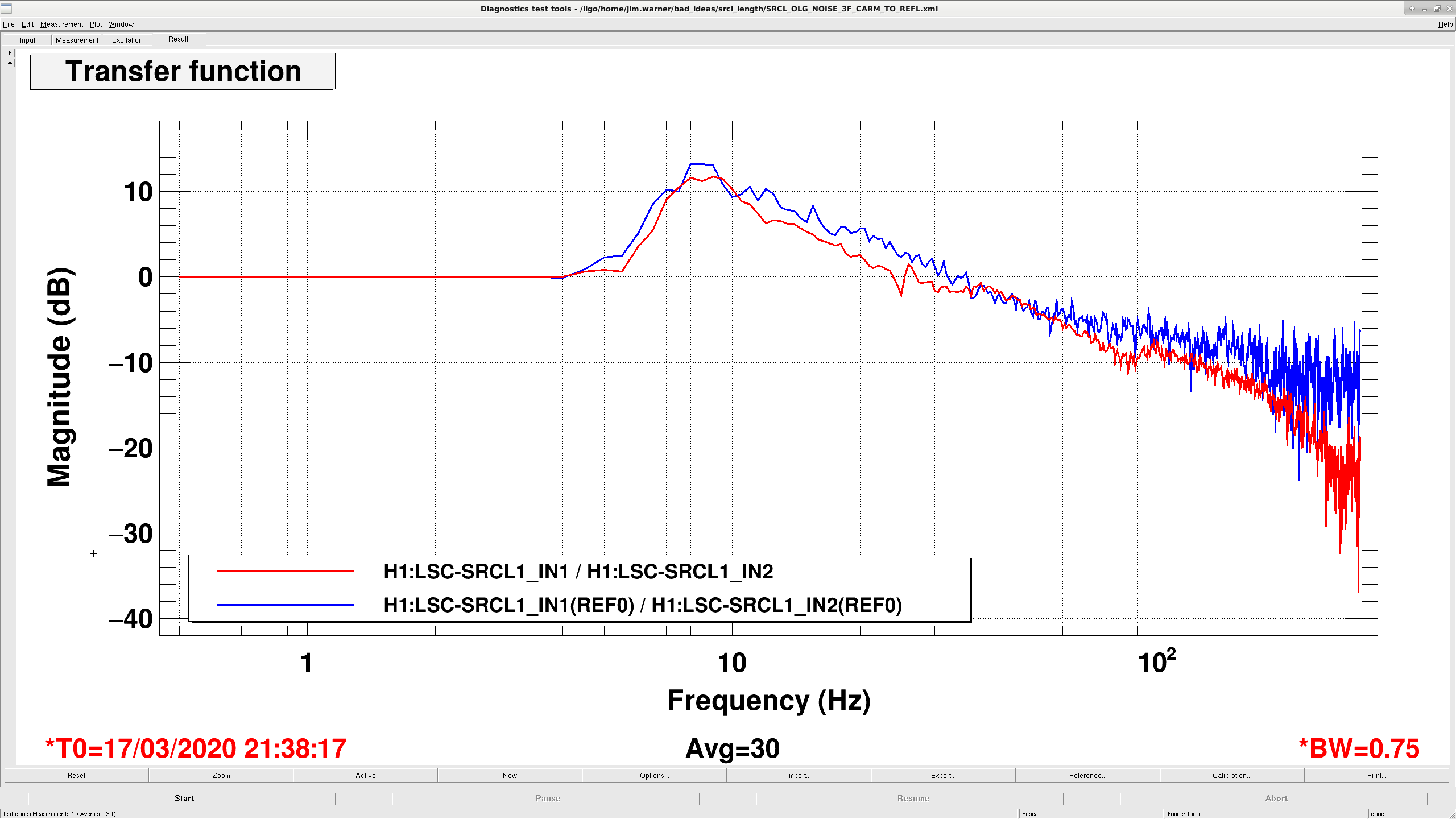Click the Zoom button
1456x819 pixels.
pyautogui.click(x=221, y=775)
